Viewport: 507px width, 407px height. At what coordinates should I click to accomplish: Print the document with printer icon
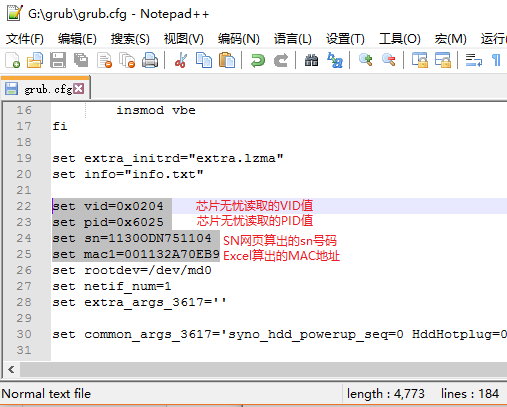[150, 60]
